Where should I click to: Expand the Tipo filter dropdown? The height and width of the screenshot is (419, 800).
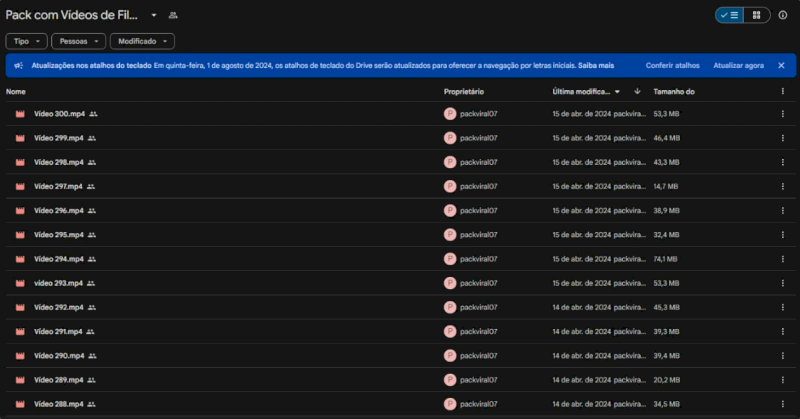26,41
